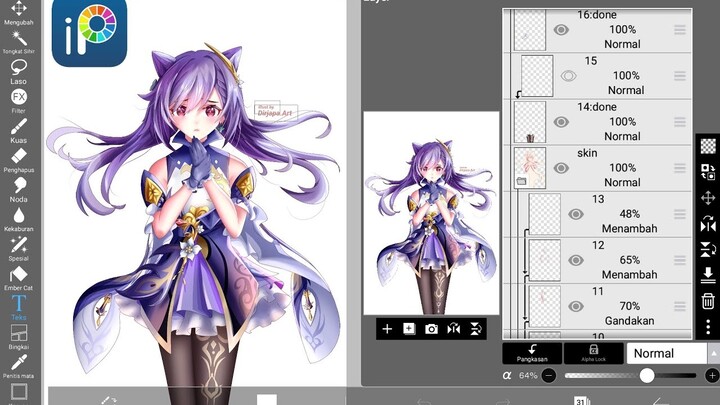Select the Laso tool
This screenshot has width=720, height=405.
point(18,72)
